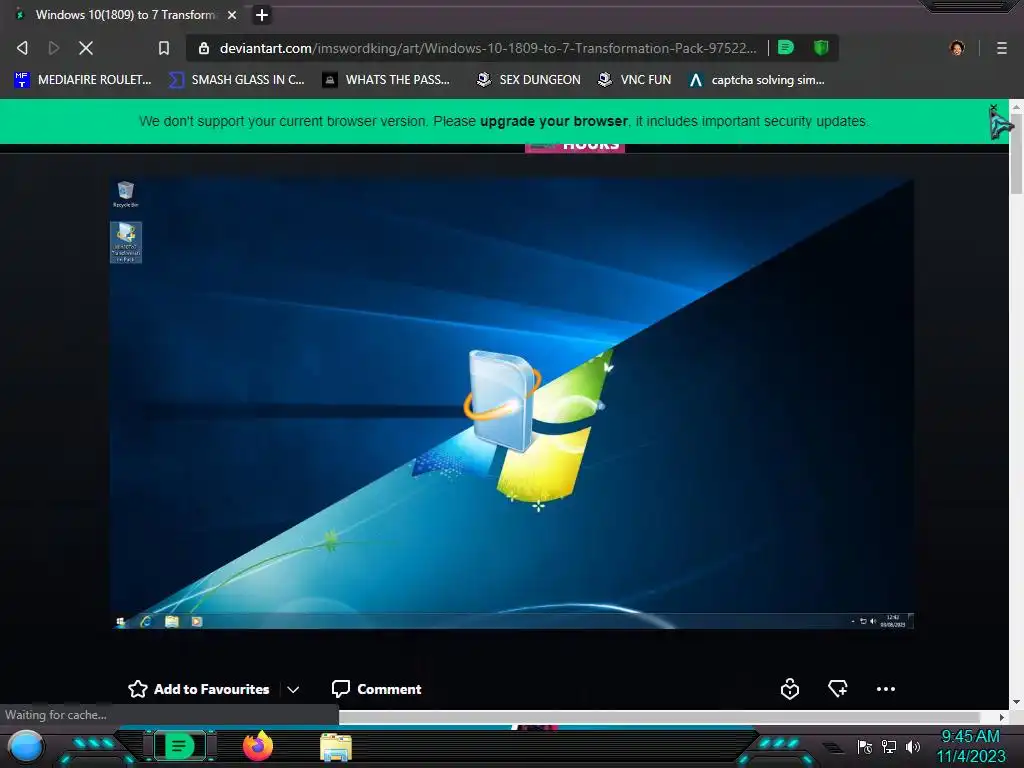Click the Windows transformation pack preview image
Viewport: 1024px width, 768px height.
[511, 404]
